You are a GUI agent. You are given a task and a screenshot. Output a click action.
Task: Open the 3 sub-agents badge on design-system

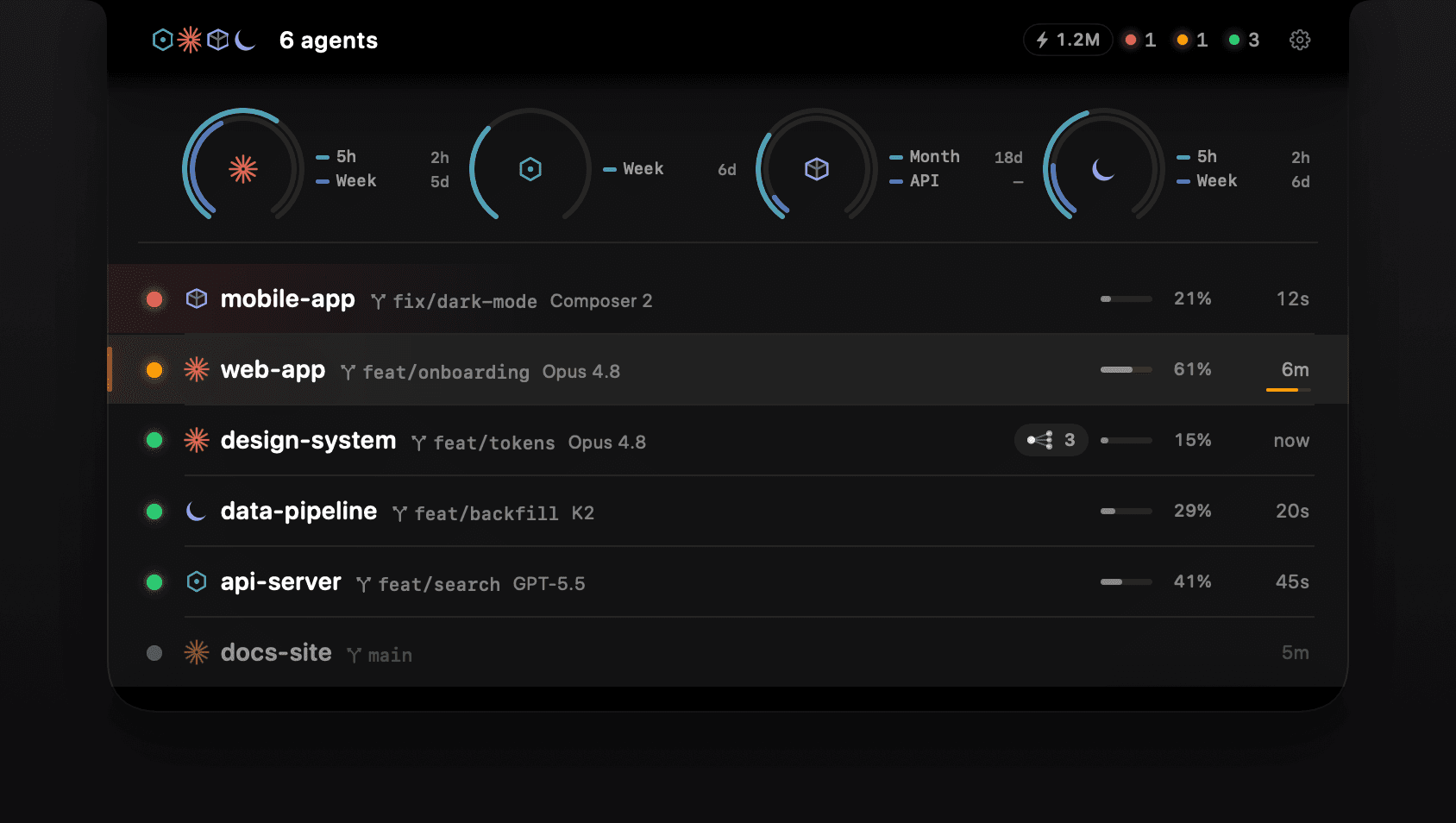(1051, 440)
